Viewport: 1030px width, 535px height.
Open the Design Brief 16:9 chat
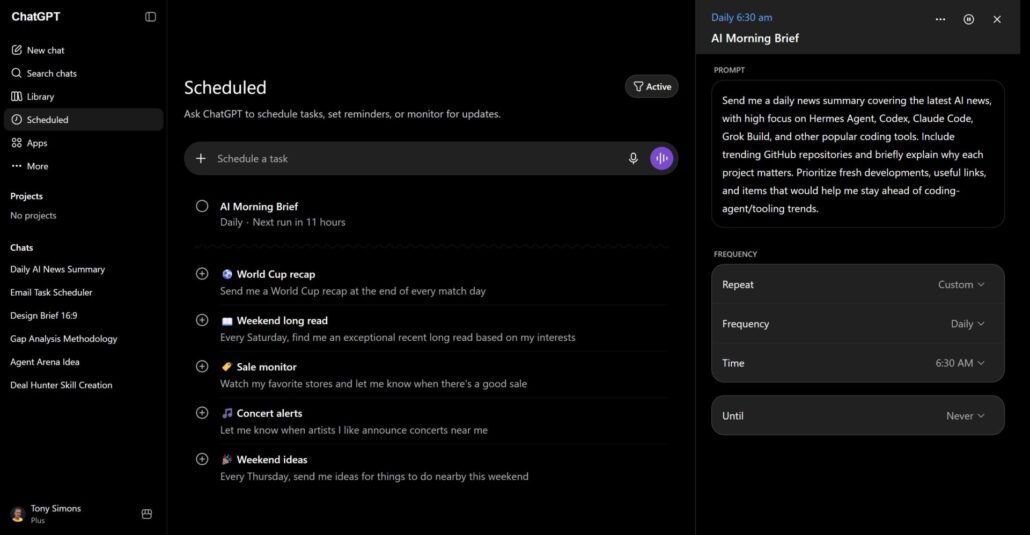pos(43,315)
